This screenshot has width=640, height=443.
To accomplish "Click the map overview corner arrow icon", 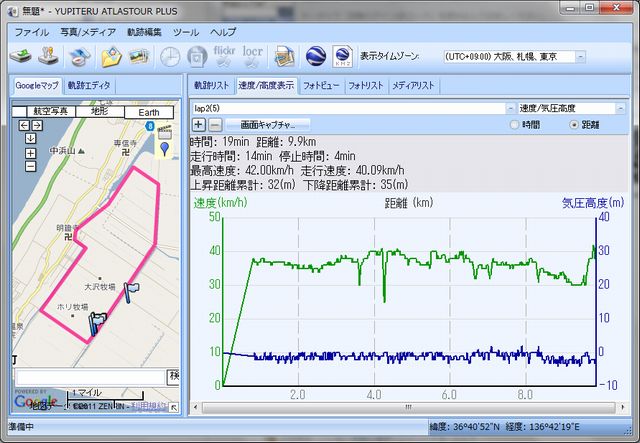I will tap(173, 407).
